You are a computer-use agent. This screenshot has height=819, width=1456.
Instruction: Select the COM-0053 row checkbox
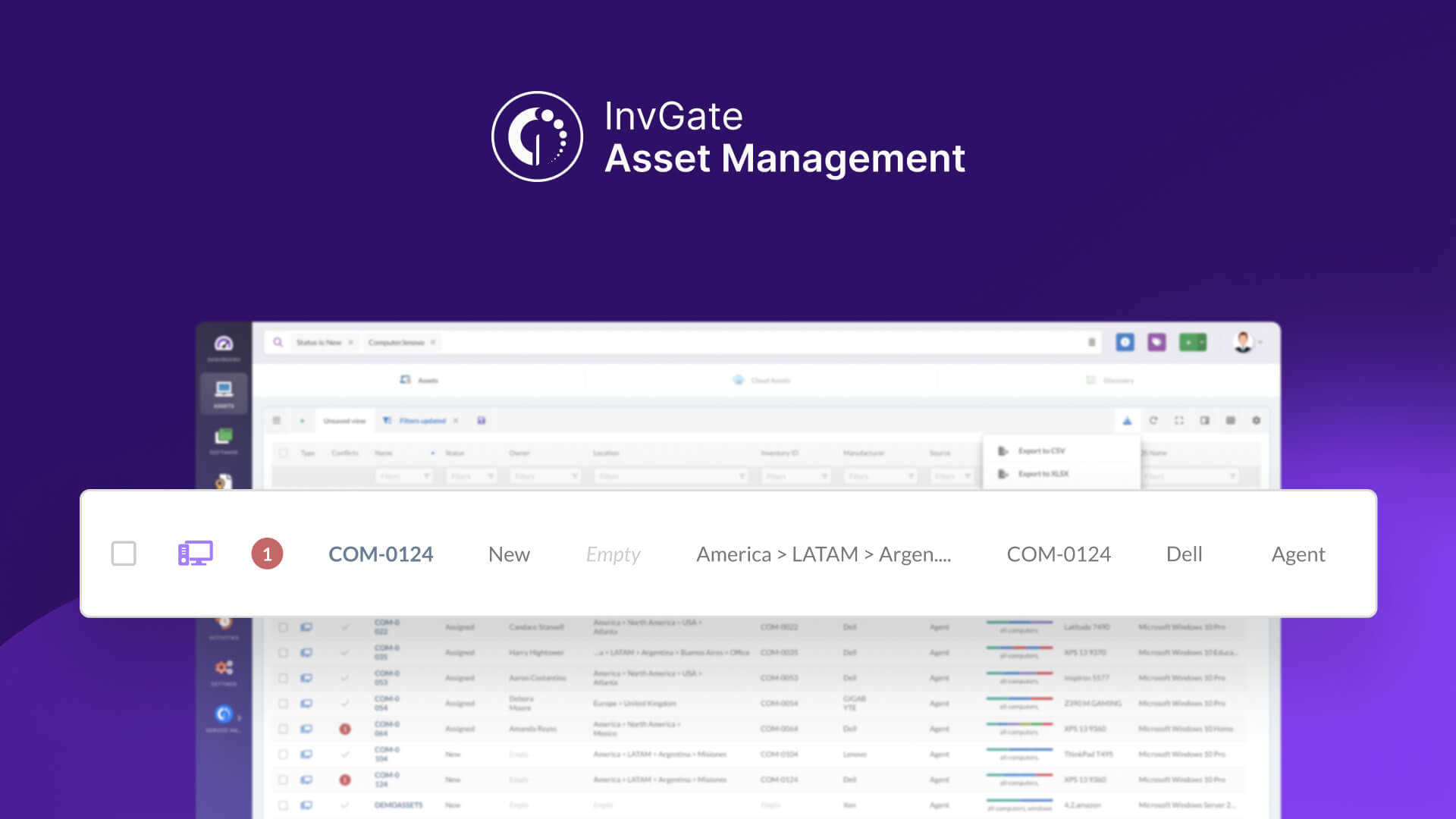pos(283,678)
